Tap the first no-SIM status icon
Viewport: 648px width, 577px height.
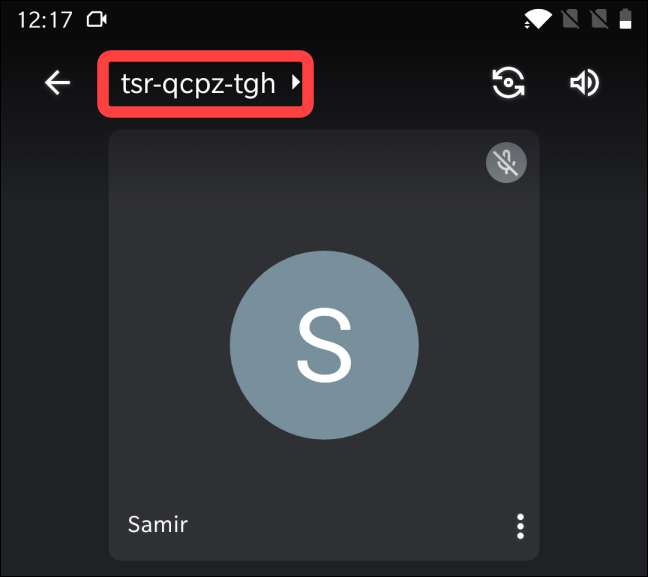pos(570,19)
